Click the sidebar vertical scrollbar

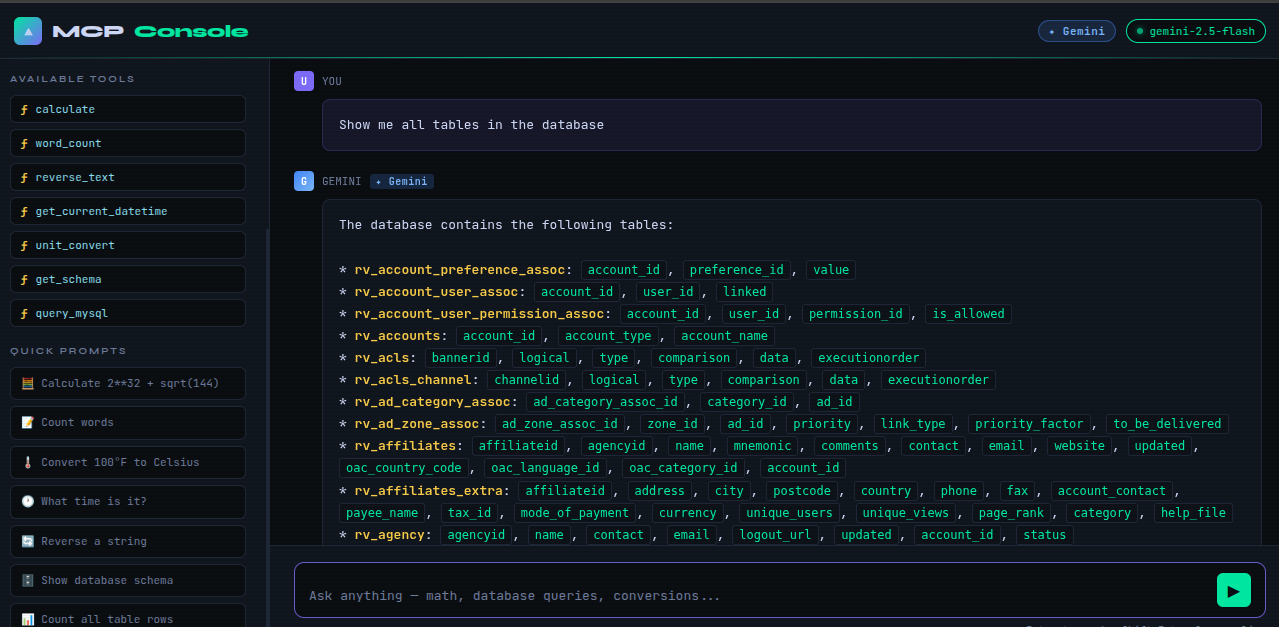pyautogui.click(x=267, y=420)
